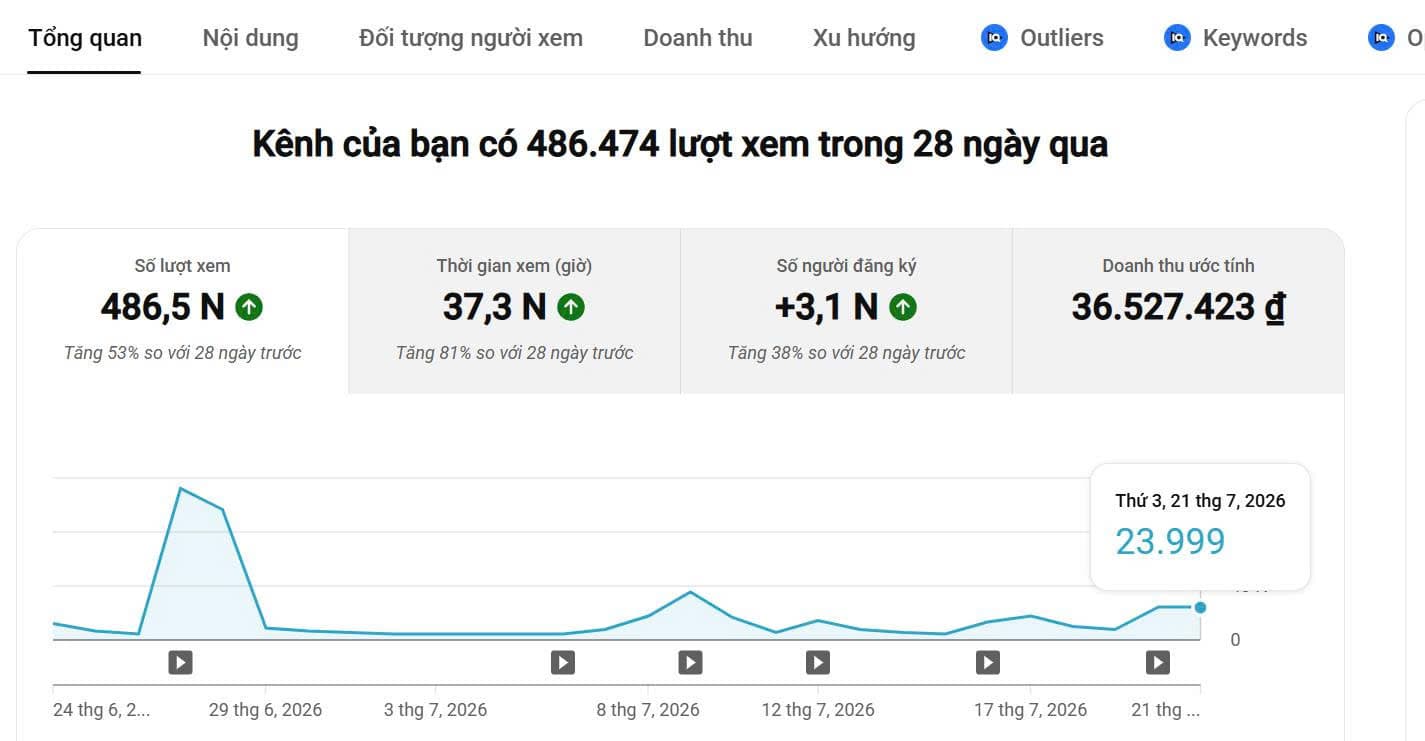The image size is (1425, 741).
Task: Select the Doanh thu ước tính card
Action: click(1178, 311)
